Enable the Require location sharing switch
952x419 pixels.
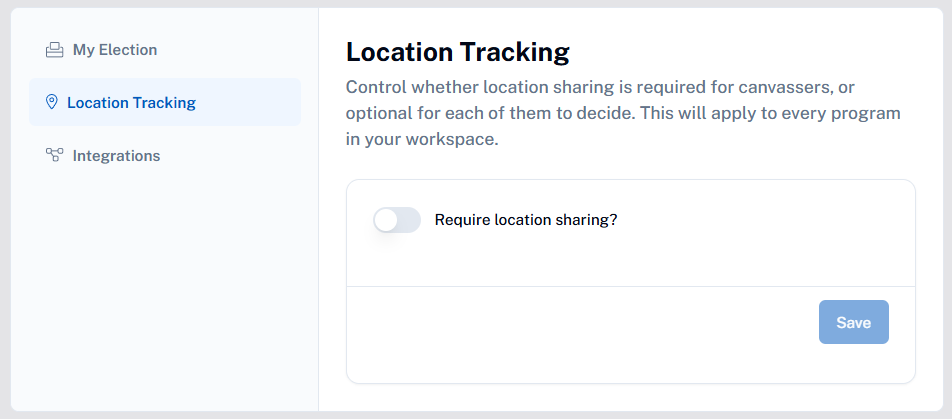(x=397, y=220)
